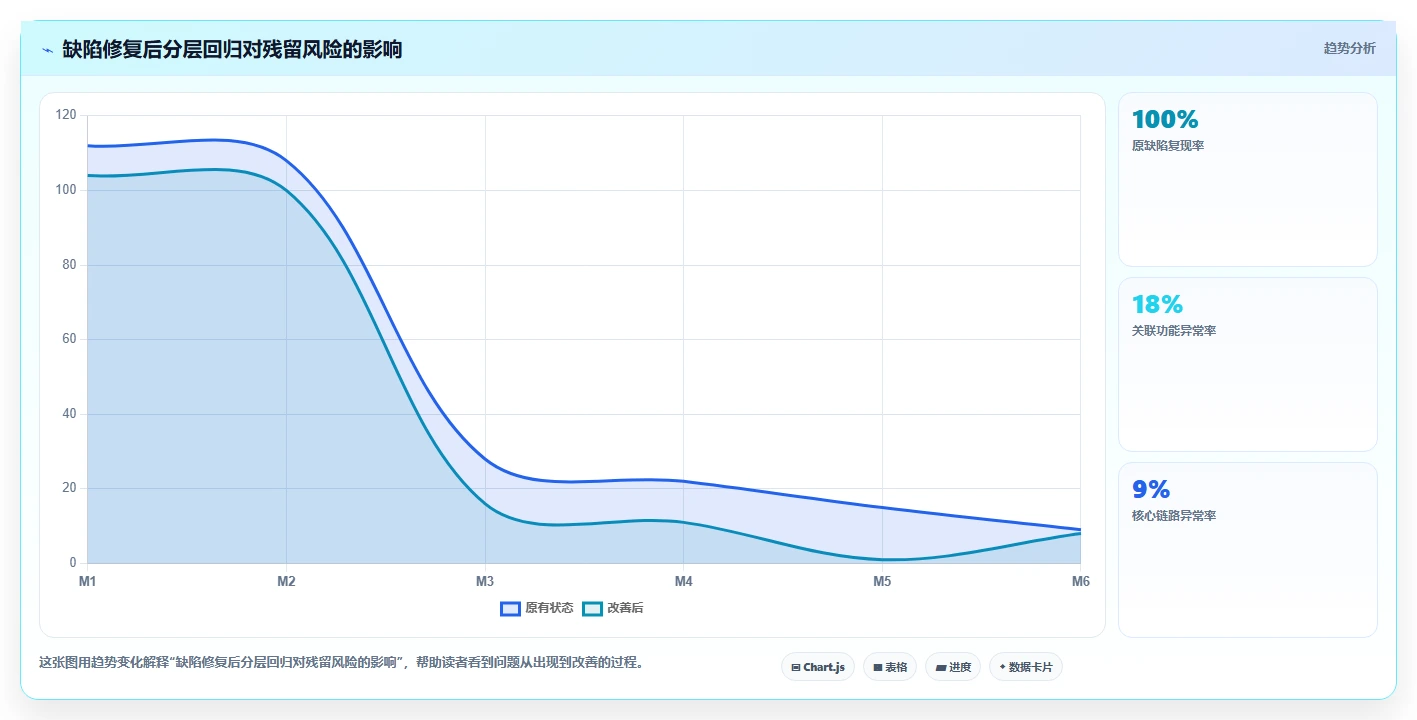Click the 关联功能异常率 label
1417x720 pixels.
[1174, 331]
